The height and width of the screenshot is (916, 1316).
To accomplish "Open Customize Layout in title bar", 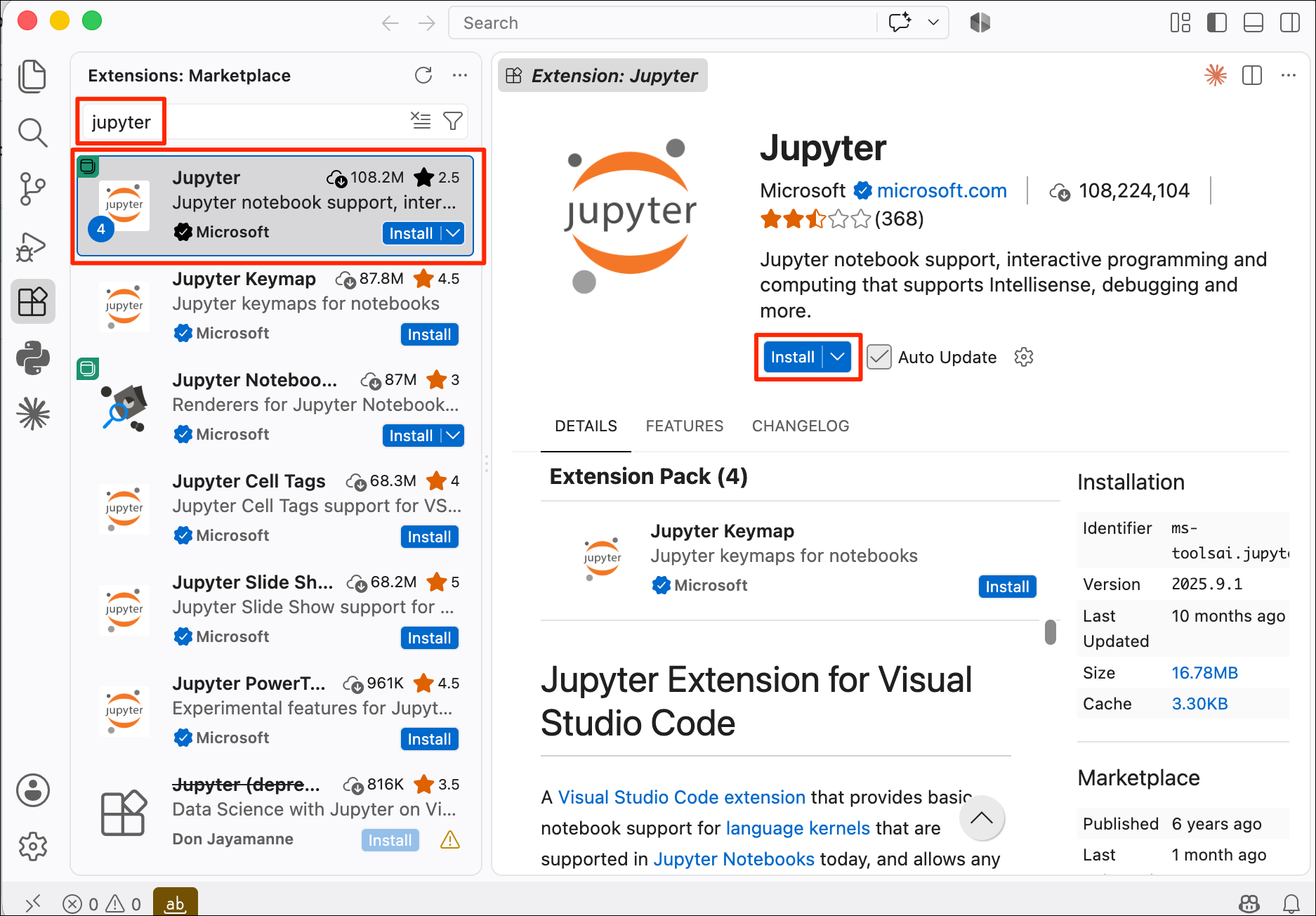I will pyautogui.click(x=1180, y=22).
